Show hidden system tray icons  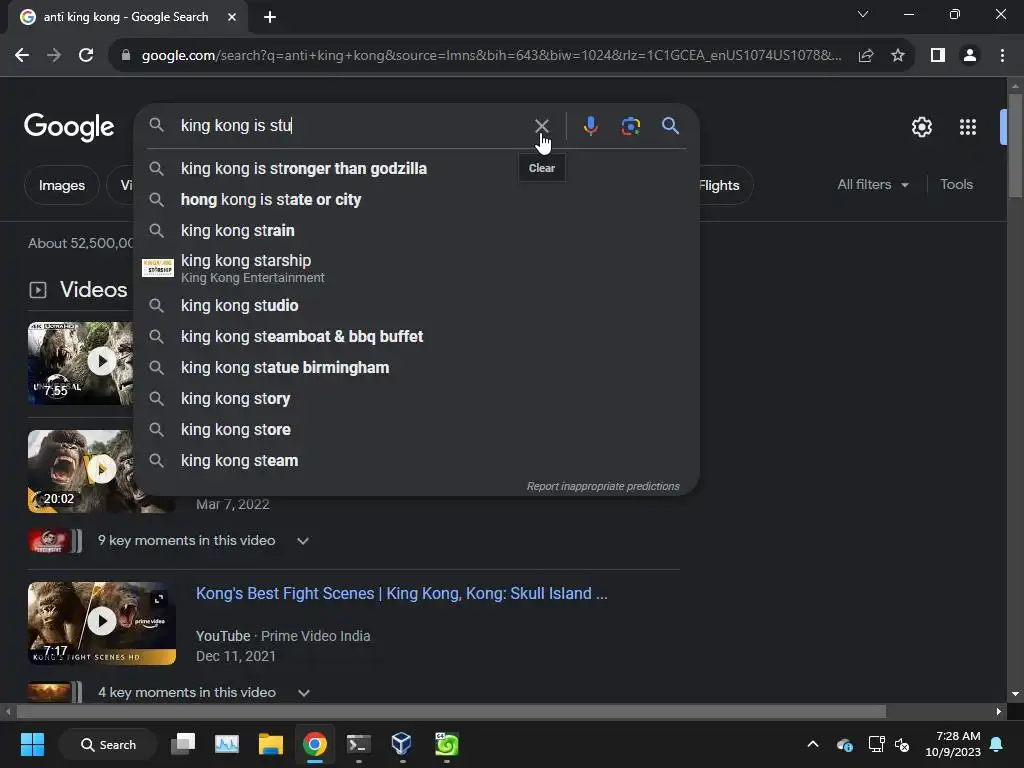click(x=812, y=744)
